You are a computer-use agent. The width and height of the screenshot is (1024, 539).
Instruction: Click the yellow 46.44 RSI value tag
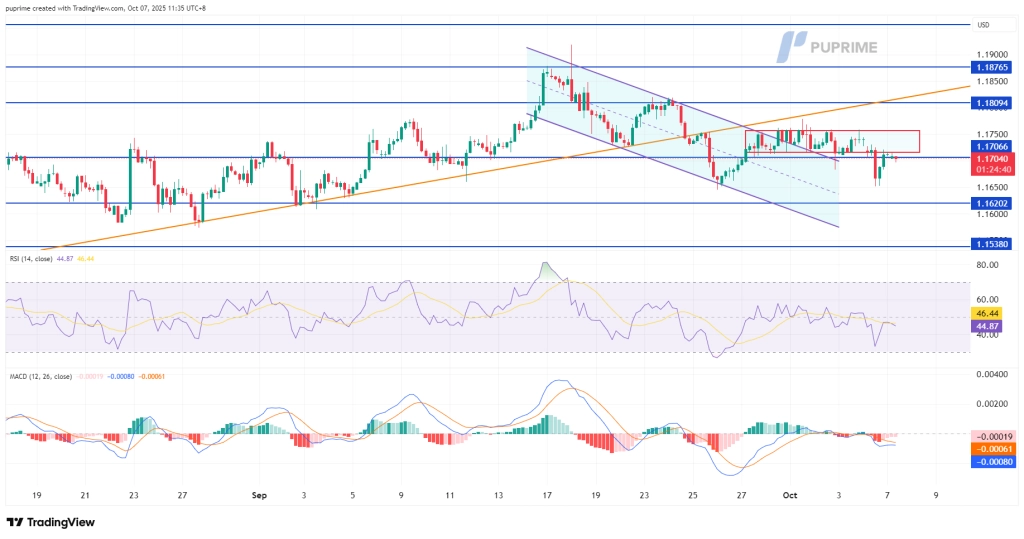click(x=989, y=313)
